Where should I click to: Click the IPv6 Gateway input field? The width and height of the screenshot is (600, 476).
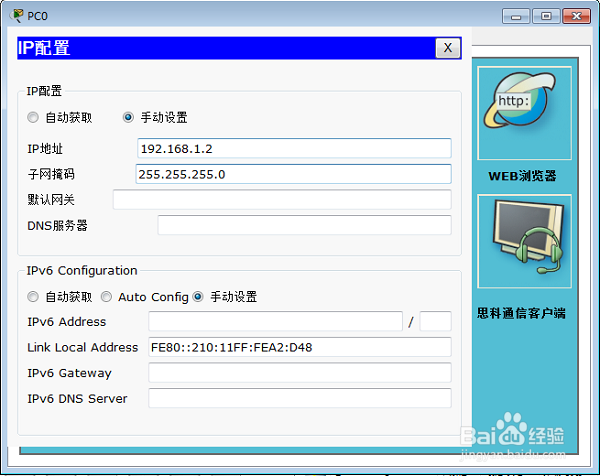pyautogui.click(x=300, y=372)
